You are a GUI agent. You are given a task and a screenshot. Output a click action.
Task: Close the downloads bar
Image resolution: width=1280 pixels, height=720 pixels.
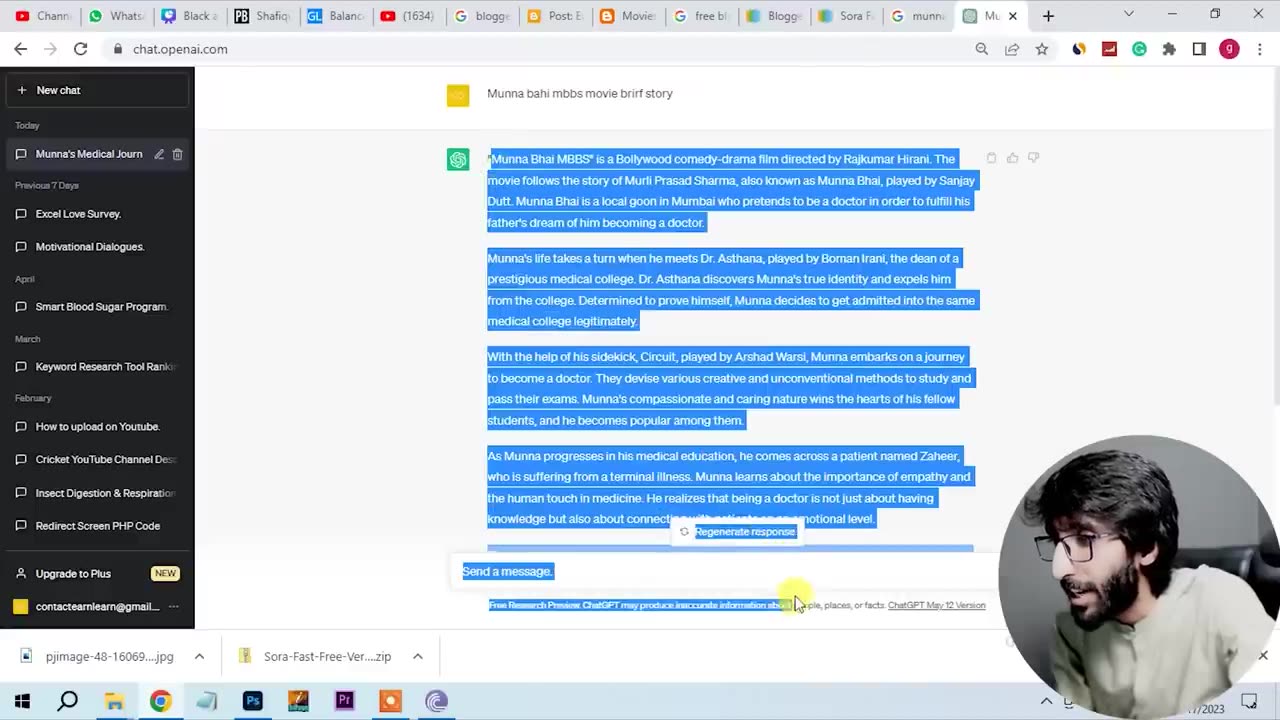coord(1263,656)
